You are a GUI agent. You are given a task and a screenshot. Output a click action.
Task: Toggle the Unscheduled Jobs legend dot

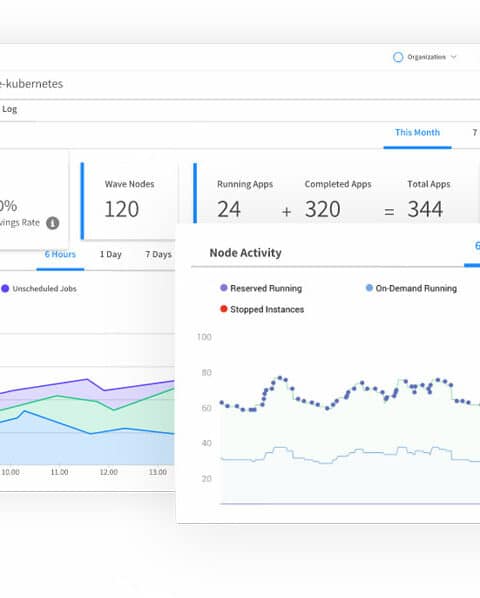(5, 289)
